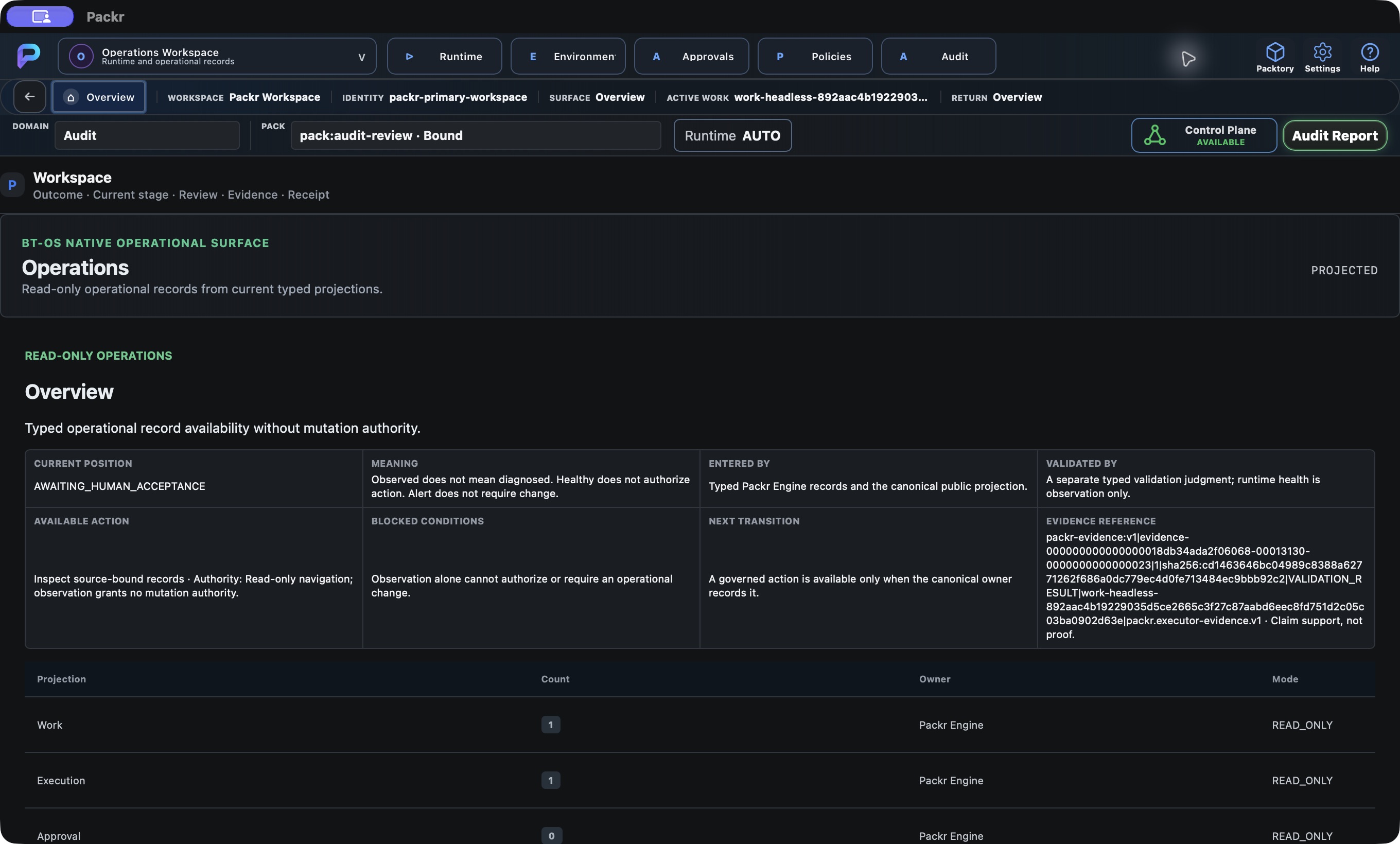Open Settings gear icon

pyautogui.click(x=1322, y=52)
